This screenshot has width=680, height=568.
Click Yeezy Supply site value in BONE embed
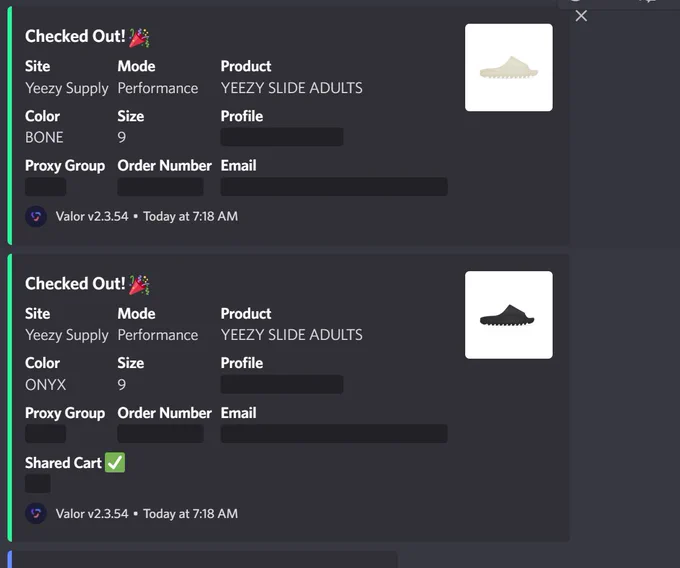(x=67, y=88)
